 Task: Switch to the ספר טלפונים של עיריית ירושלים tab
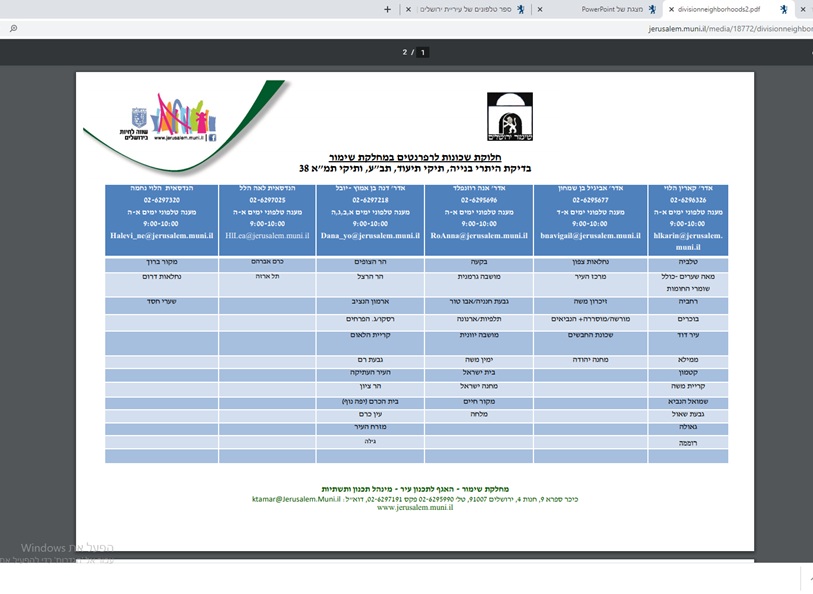466,9
